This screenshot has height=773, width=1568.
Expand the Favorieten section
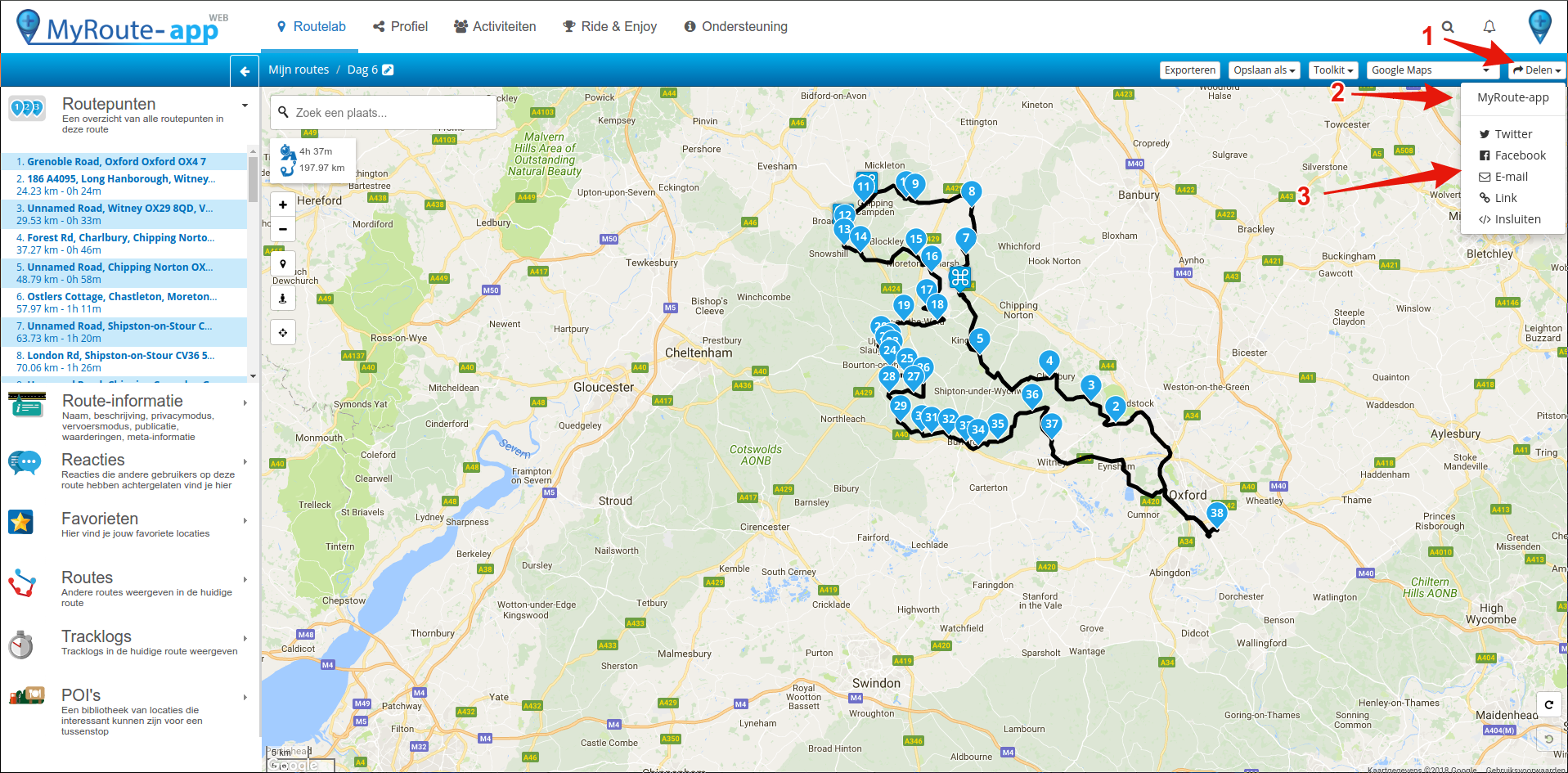point(245,520)
